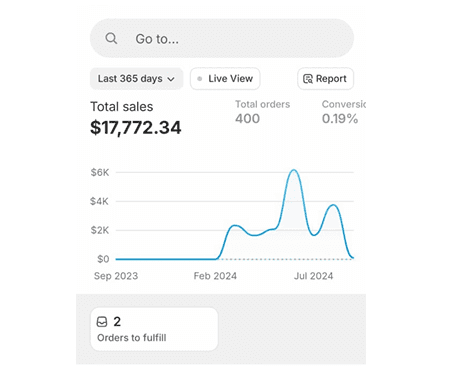Click the sales chart peak near $6K
449x376 pixels.
tap(294, 170)
